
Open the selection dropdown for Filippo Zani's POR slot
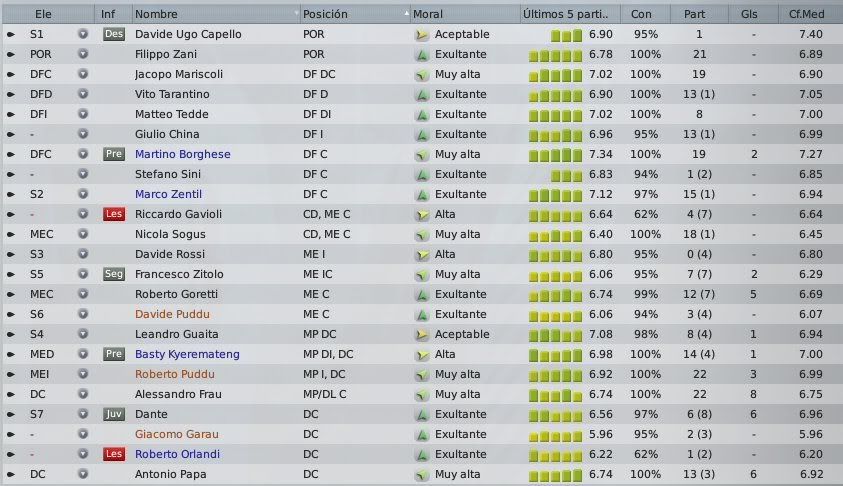[83, 54]
